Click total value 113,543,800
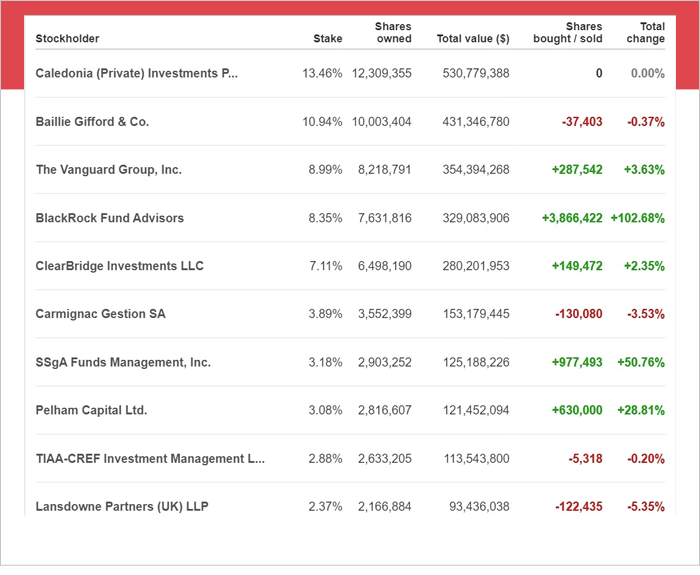Viewport: 700px width, 575px height. tap(476, 459)
